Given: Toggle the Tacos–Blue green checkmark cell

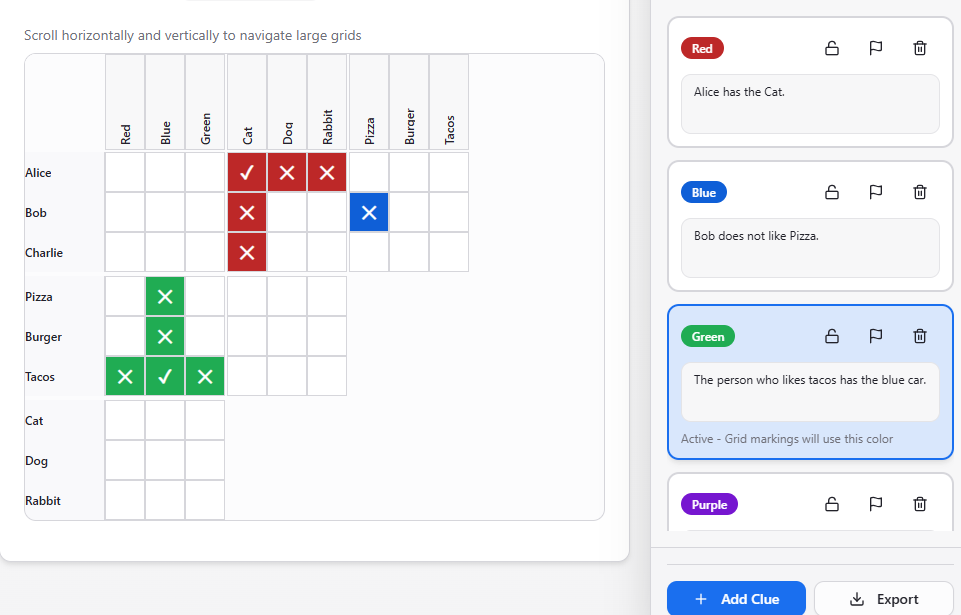Looking at the screenshot, I should click(165, 377).
